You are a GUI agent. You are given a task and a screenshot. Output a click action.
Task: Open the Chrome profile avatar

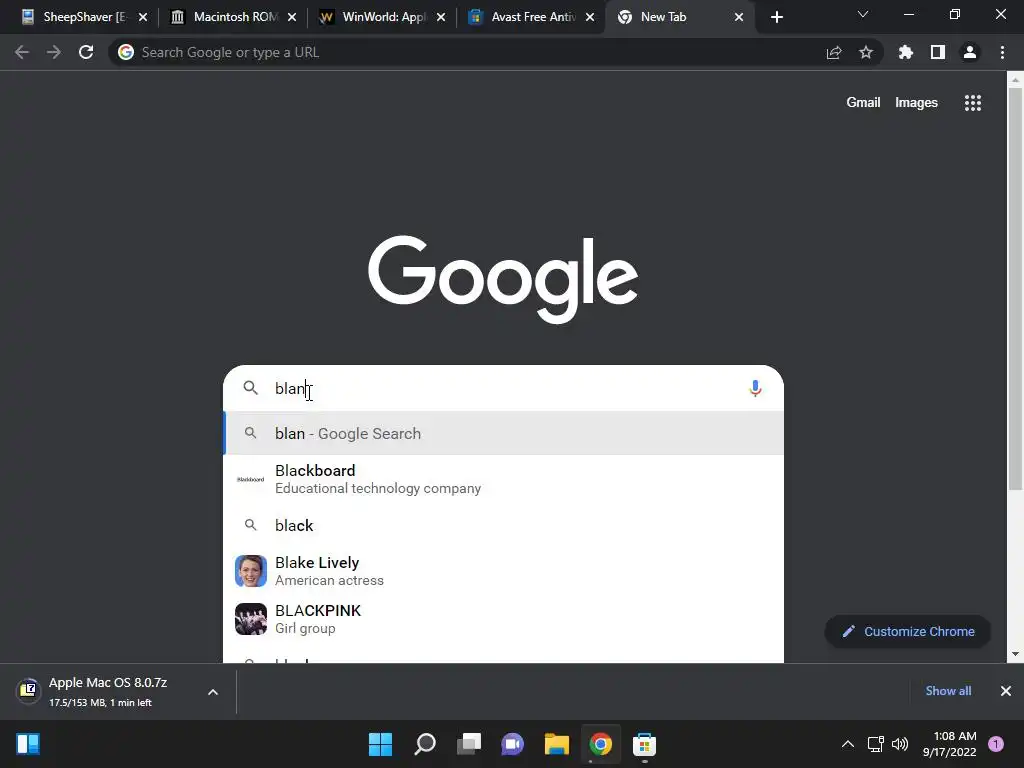tap(970, 52)
